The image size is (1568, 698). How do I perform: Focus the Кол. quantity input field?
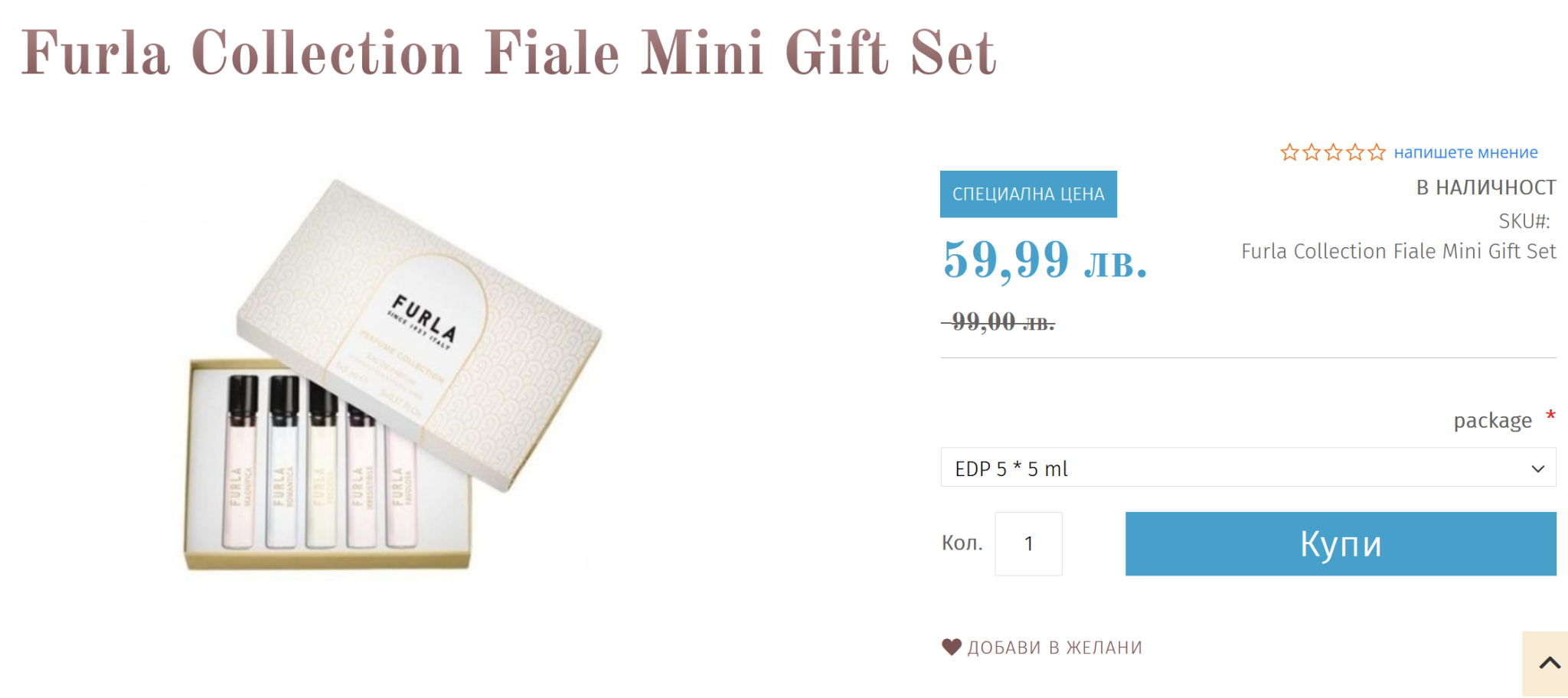(x=1028, y=543)
